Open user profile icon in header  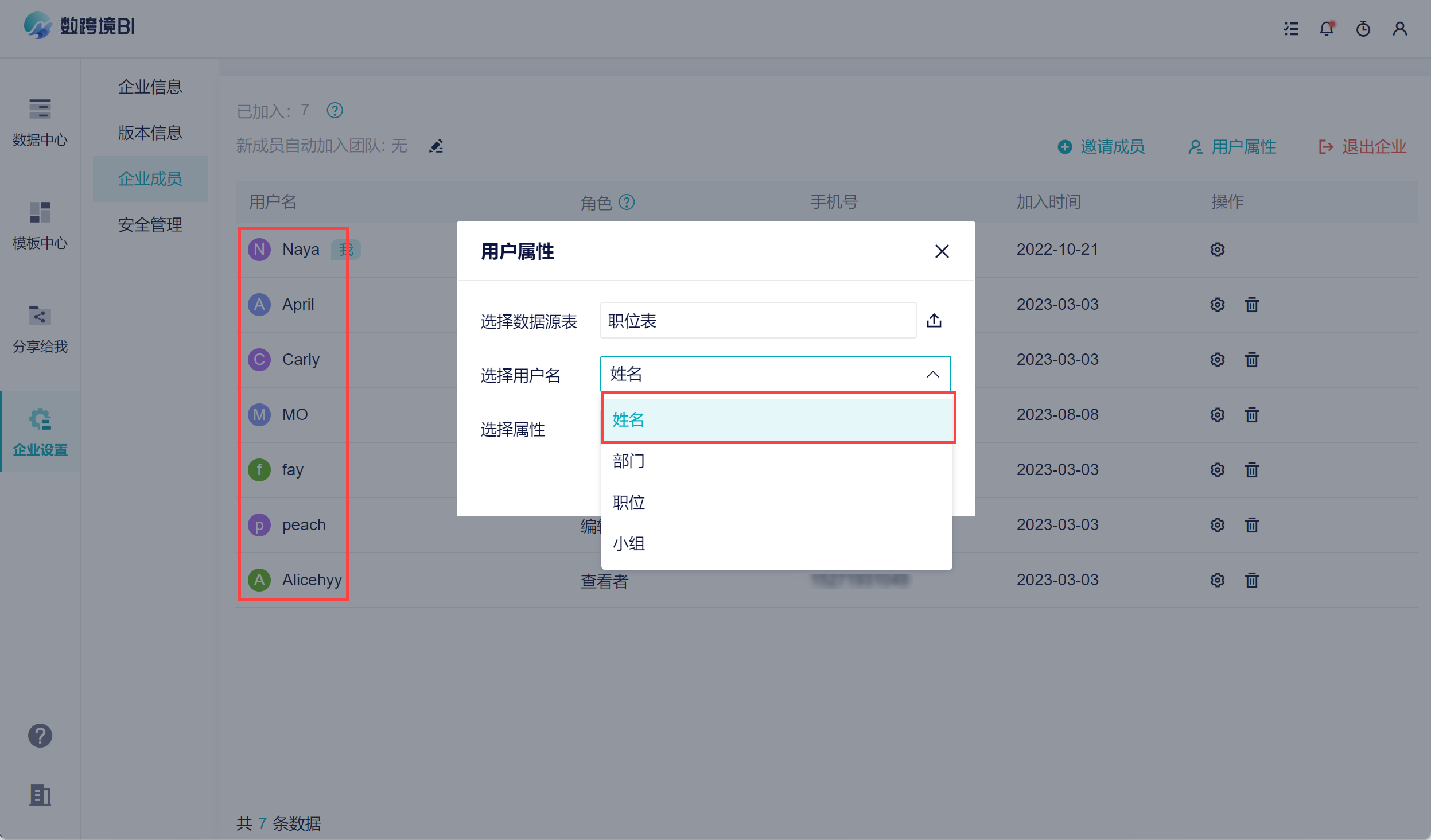pyautogui.click(x=1399, y=28)
